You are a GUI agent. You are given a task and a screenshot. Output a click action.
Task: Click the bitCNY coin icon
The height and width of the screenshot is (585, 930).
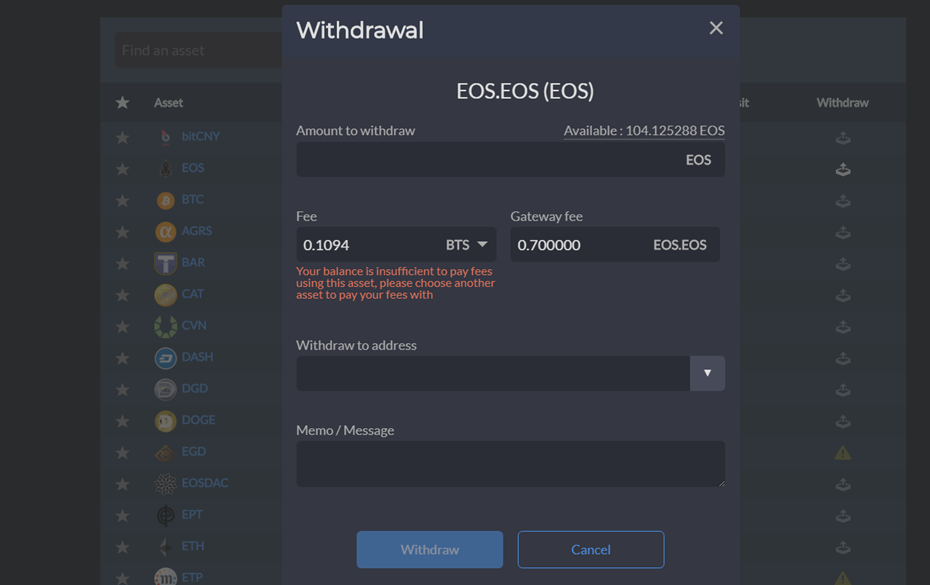[165, 137]
